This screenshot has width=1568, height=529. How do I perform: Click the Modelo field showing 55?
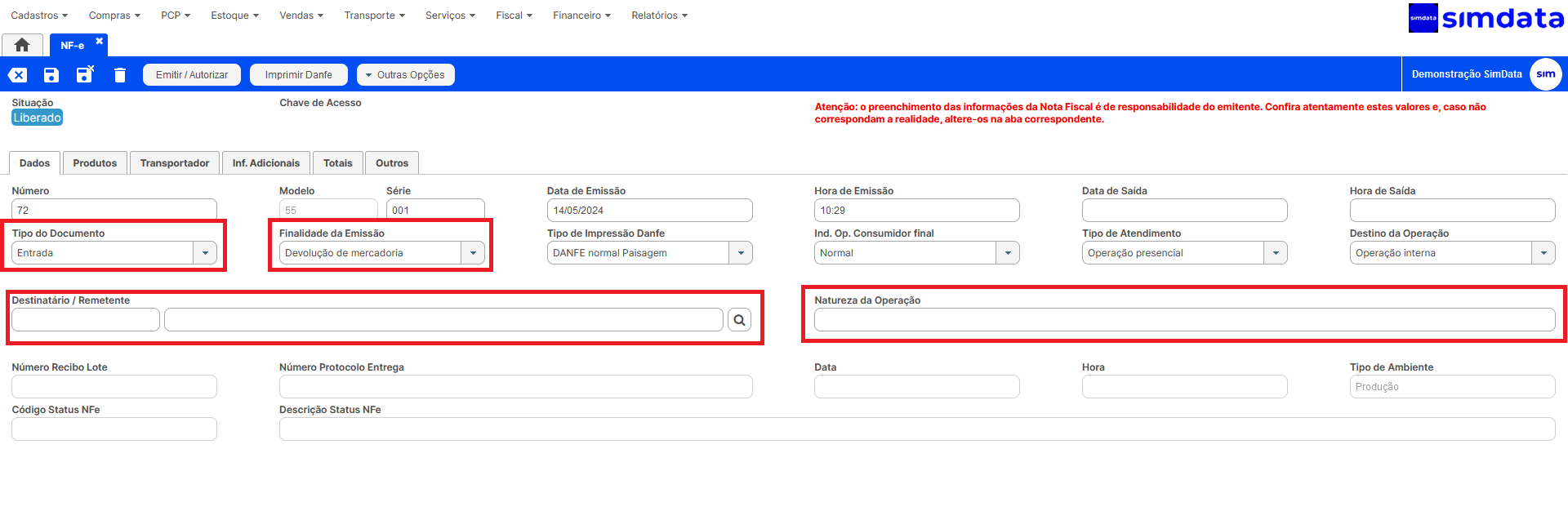[x=328, y=211]
